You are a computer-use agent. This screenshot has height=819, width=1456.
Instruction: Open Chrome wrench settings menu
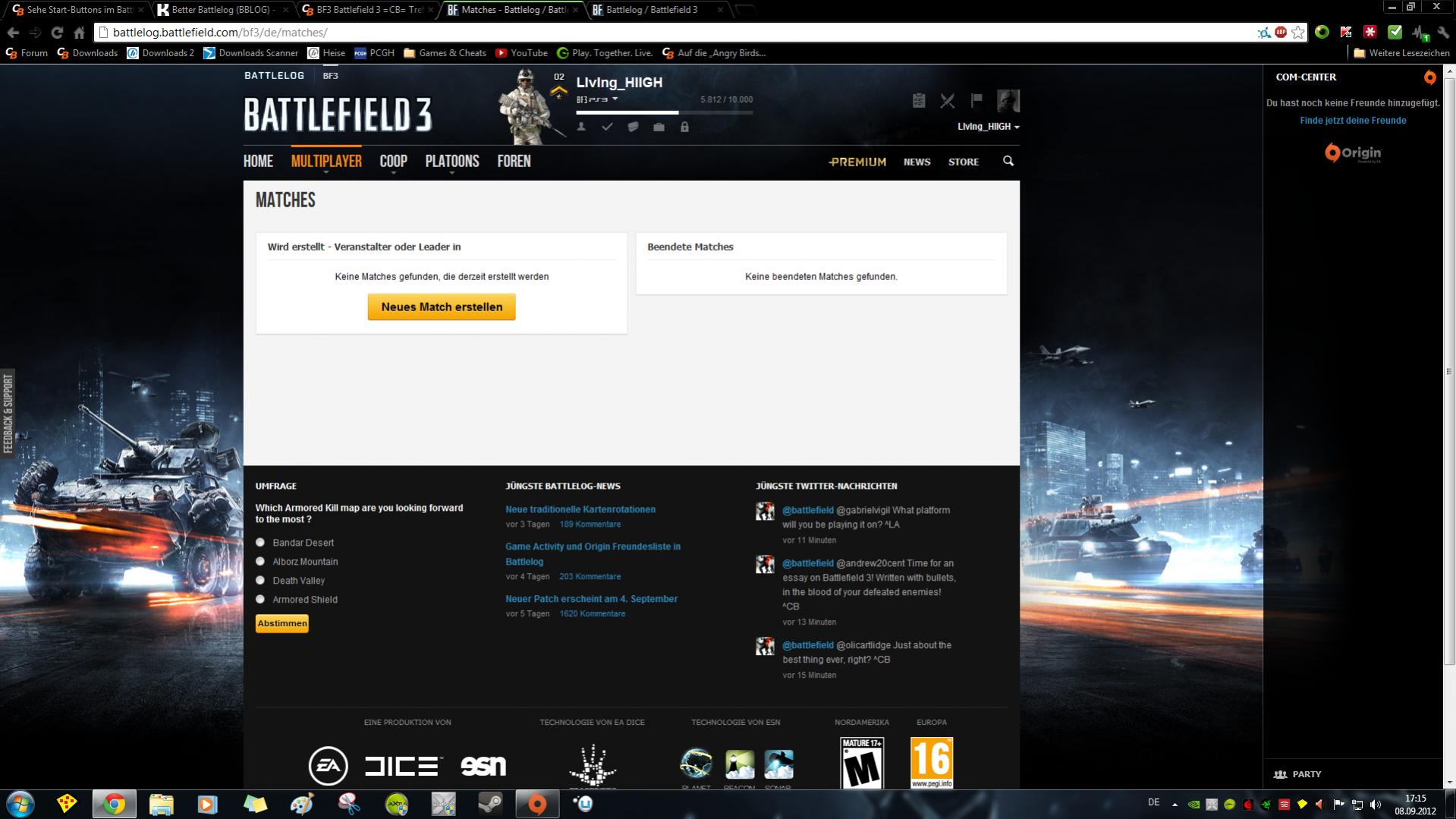pos(1443,32)
